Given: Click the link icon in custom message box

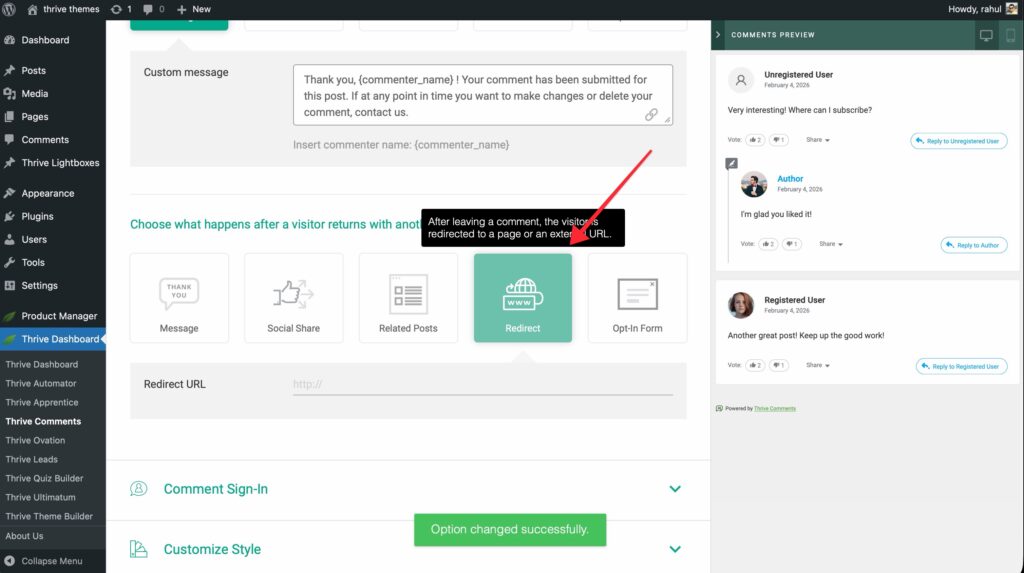Looking at the screenshot, I should click(651, 115).
